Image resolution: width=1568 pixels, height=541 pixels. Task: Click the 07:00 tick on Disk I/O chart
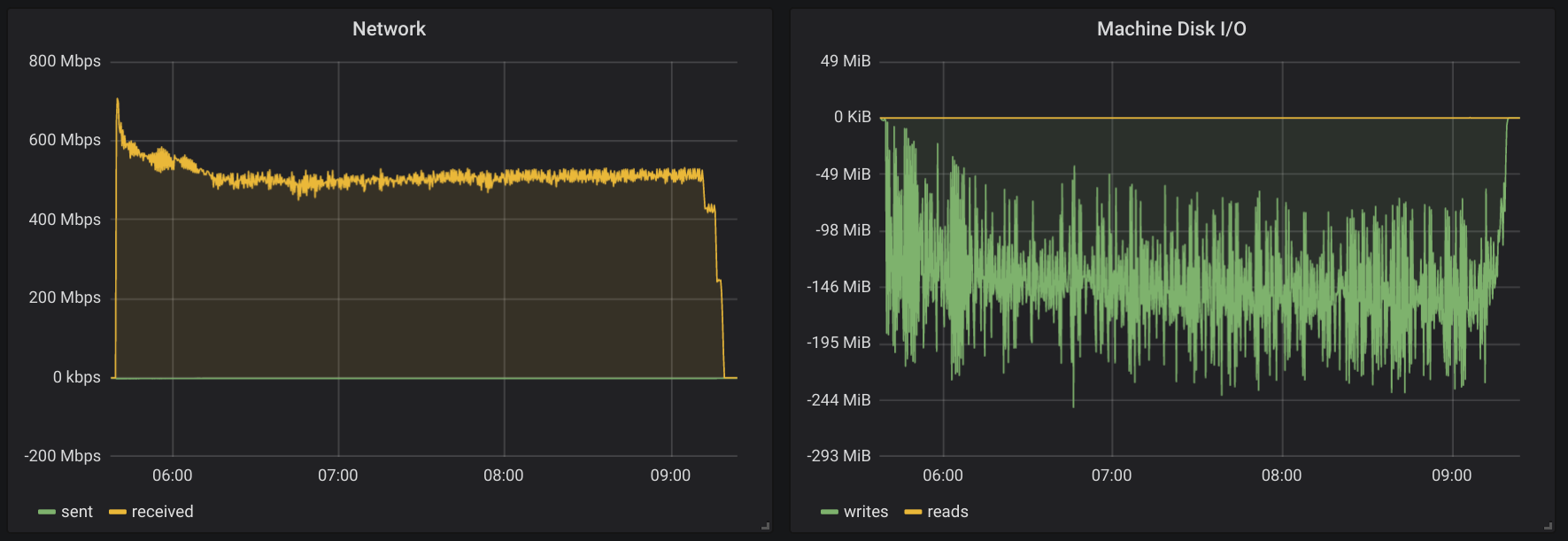click(x=1111, y=475)
